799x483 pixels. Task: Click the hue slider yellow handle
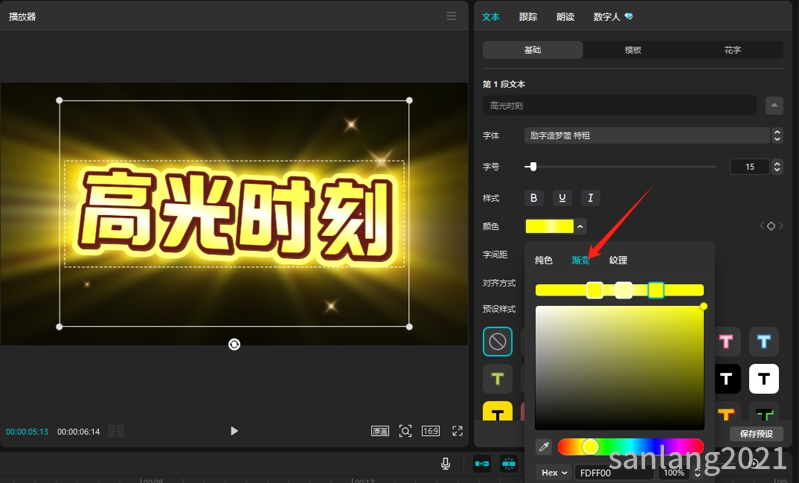pos(590,447)
